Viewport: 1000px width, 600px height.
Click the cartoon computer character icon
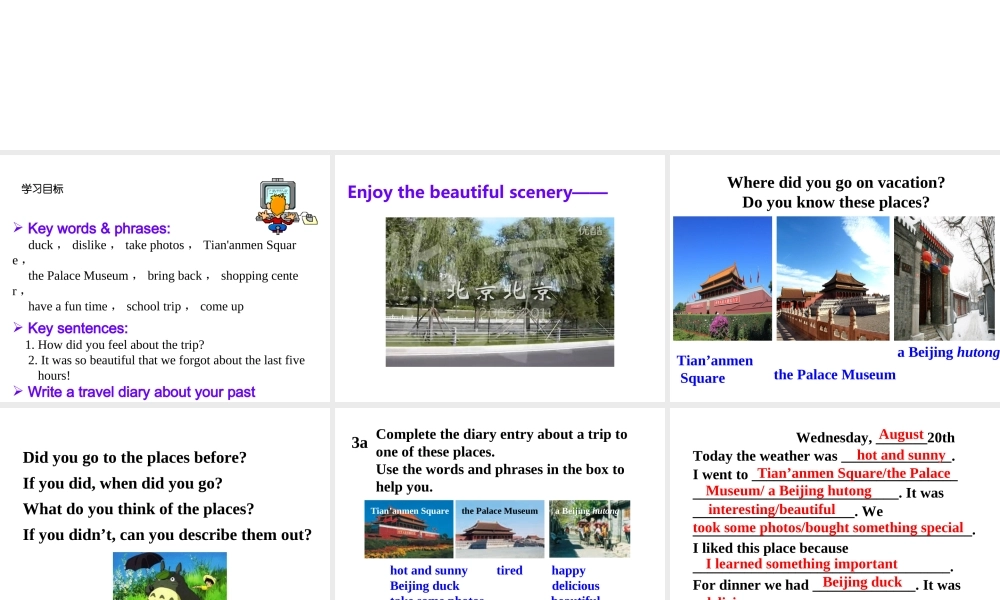coord(286,206)
